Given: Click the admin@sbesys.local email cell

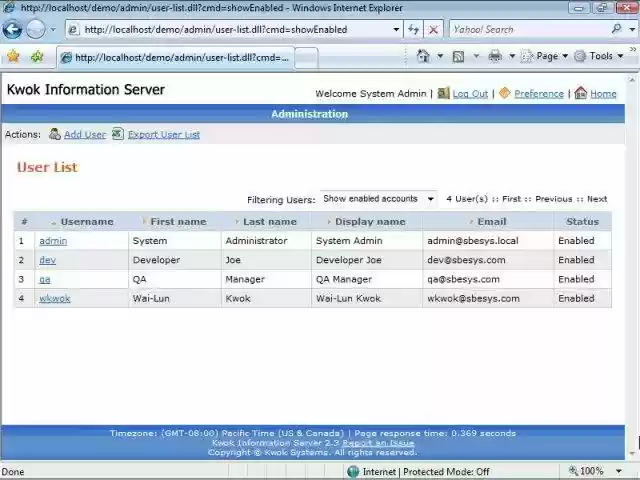Looking at the screenshot, I should 488,241.
